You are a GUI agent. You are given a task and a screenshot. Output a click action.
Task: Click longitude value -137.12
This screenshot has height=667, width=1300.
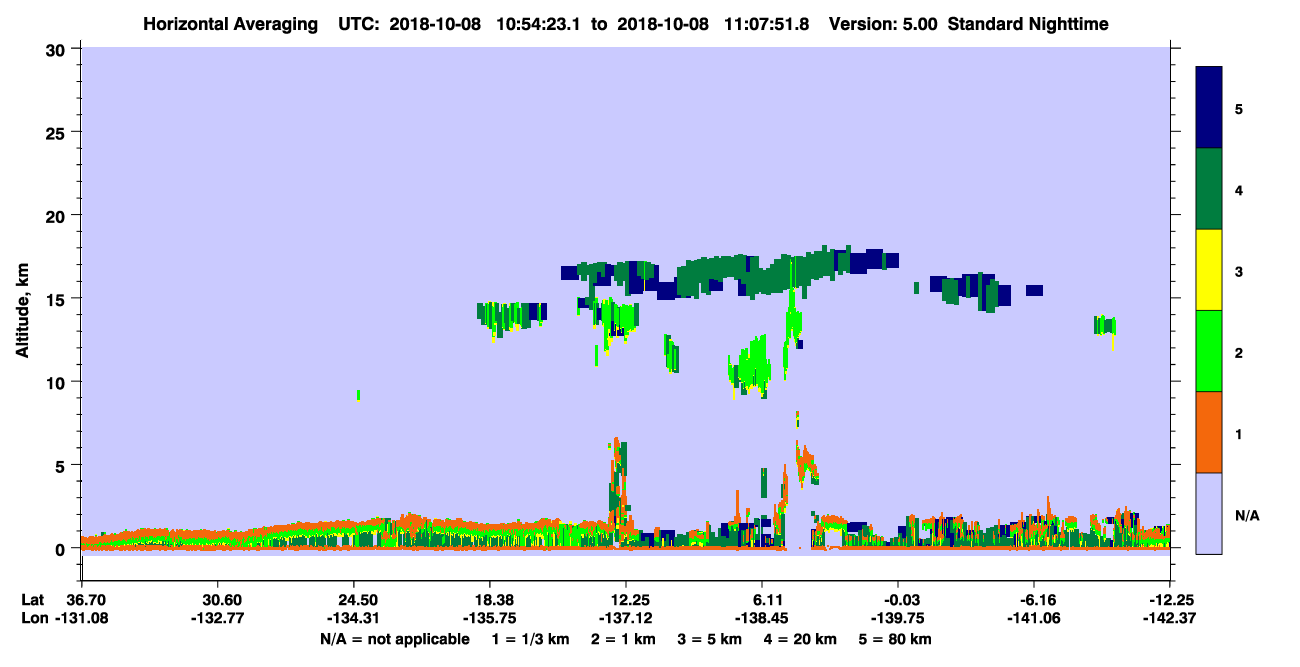tap(626, 618)
